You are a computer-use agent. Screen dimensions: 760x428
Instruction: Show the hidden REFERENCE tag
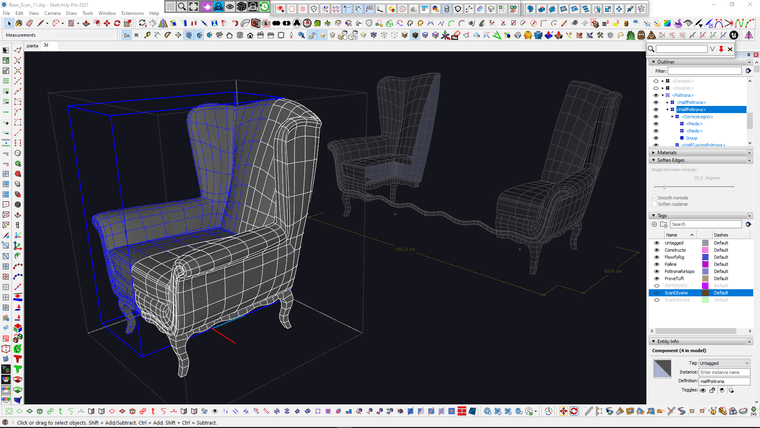point(656,285)
